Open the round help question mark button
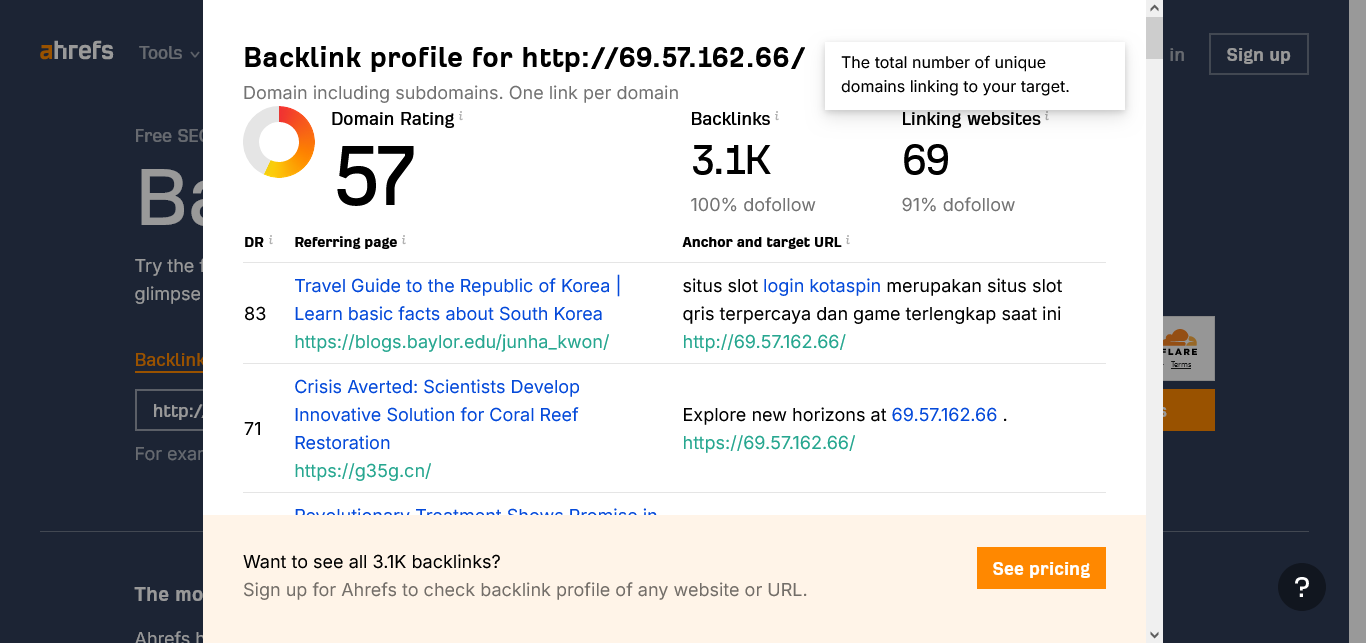The height and width of the screenshot is (643, 1366). pos(1301,586)
